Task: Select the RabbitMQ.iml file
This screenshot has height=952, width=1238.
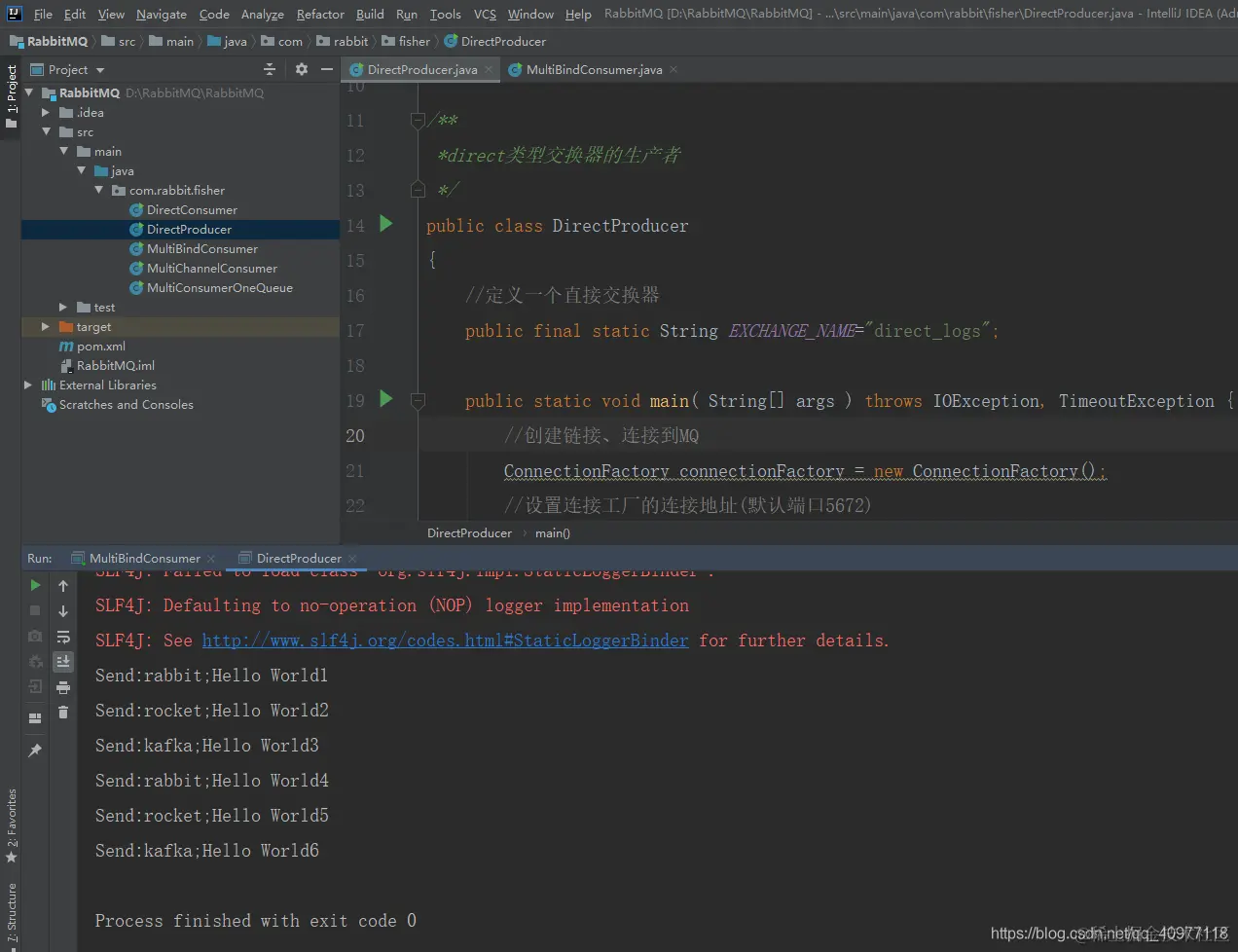Action: point(116,365)
